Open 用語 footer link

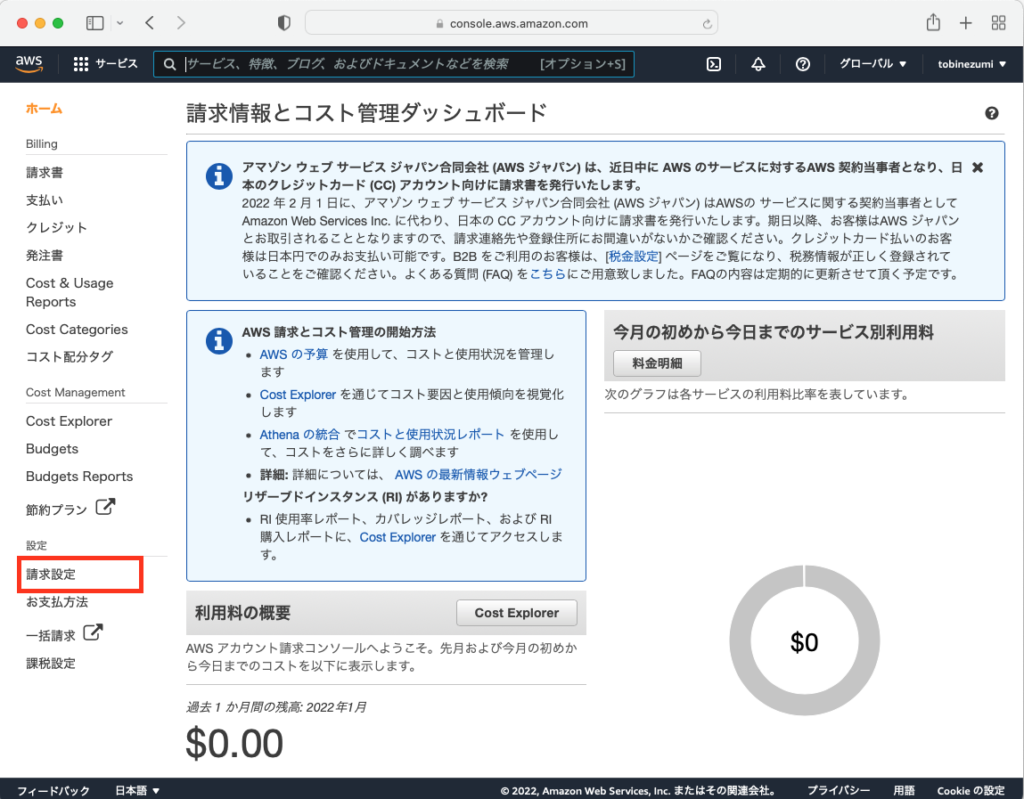[904, 791]
